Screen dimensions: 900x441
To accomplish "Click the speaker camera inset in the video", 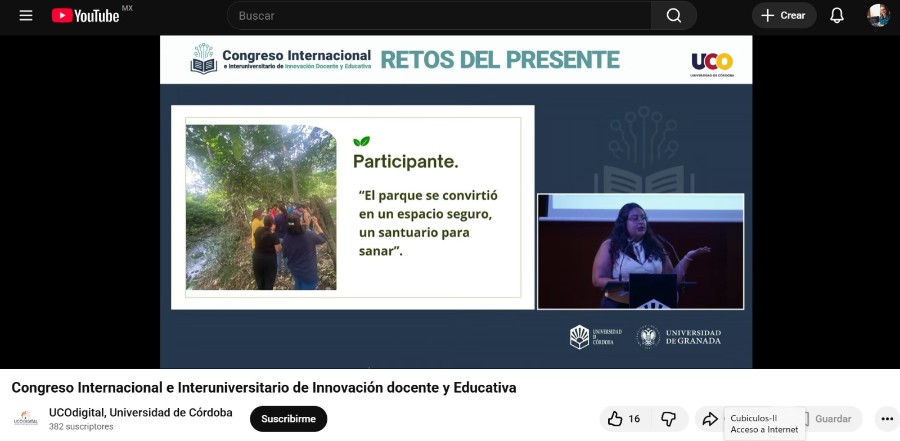I will tap(640, 251).
